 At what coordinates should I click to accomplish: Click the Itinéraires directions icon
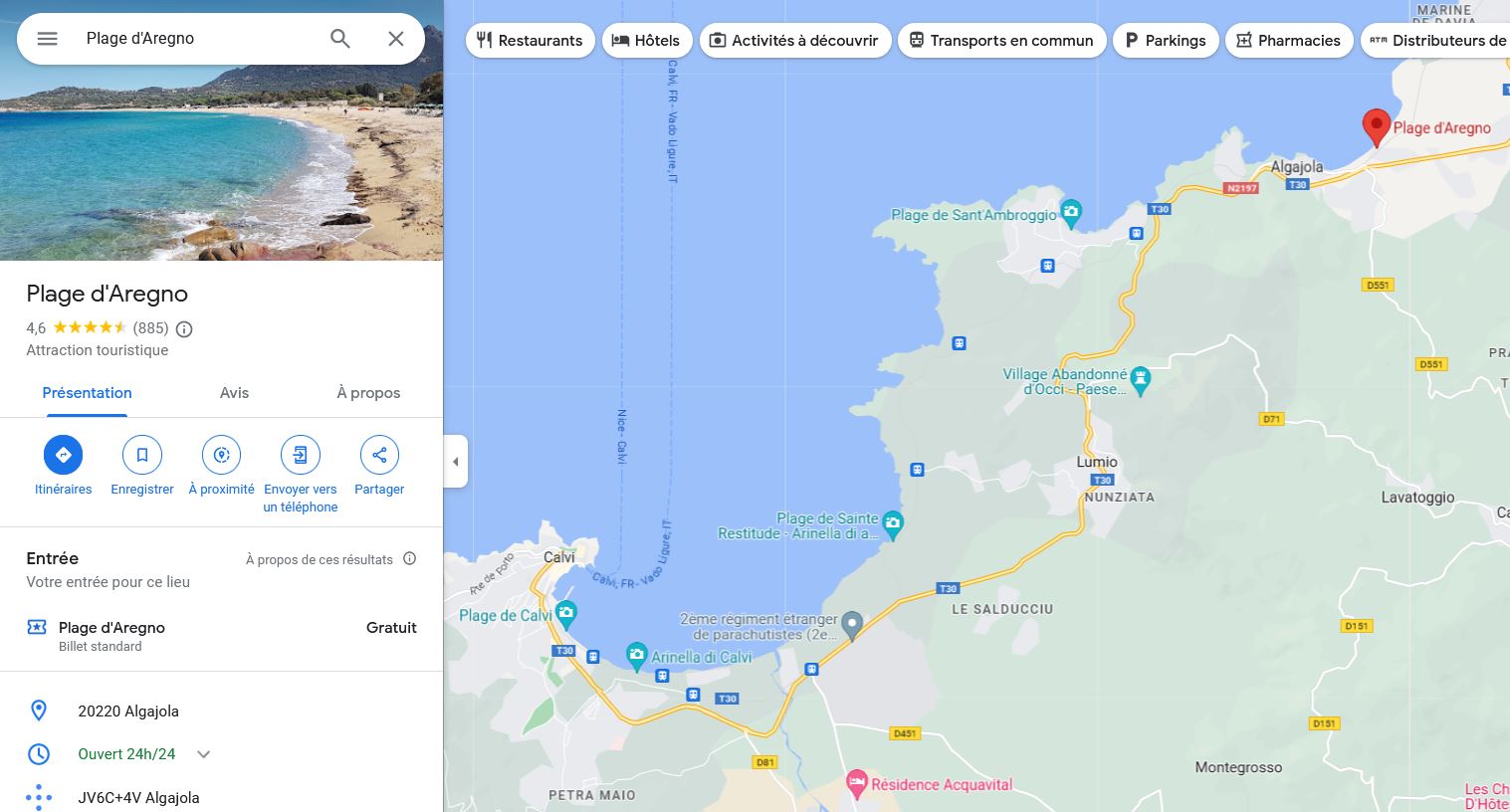(64, 455)
